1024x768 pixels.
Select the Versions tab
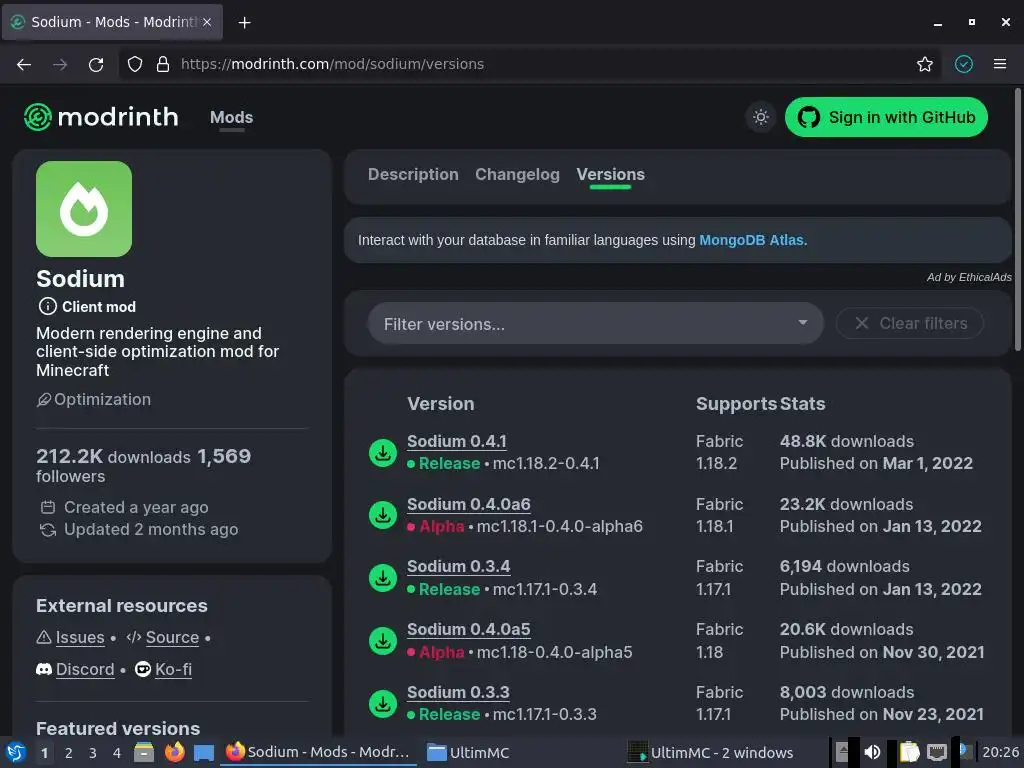(611, 174)
